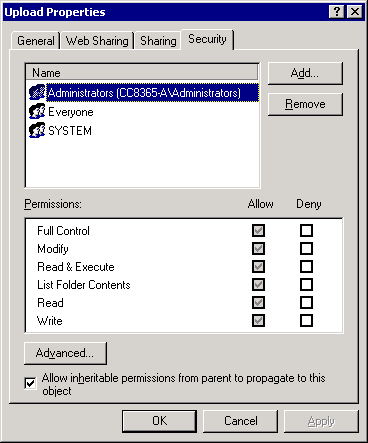Click the Everyone group icon

37,111
